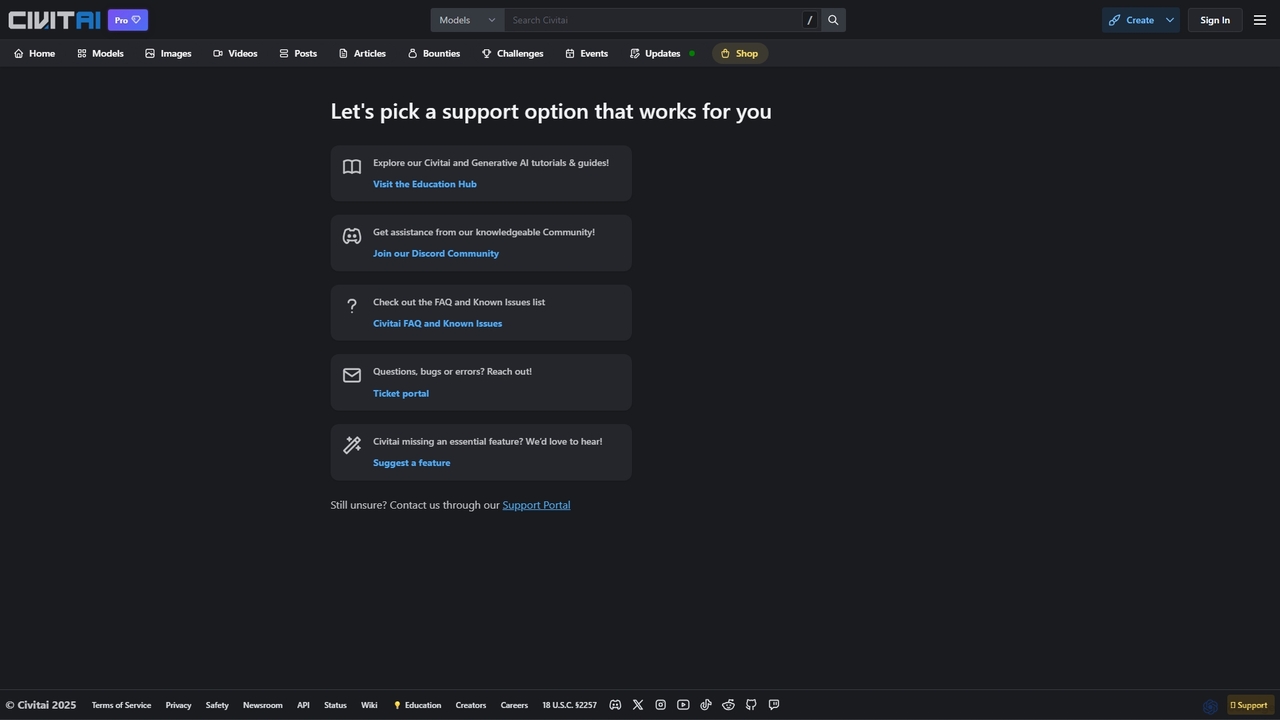Open the Models search category dropdown
This screenshot has height=720, width=1280.
[x=467, y=20]
